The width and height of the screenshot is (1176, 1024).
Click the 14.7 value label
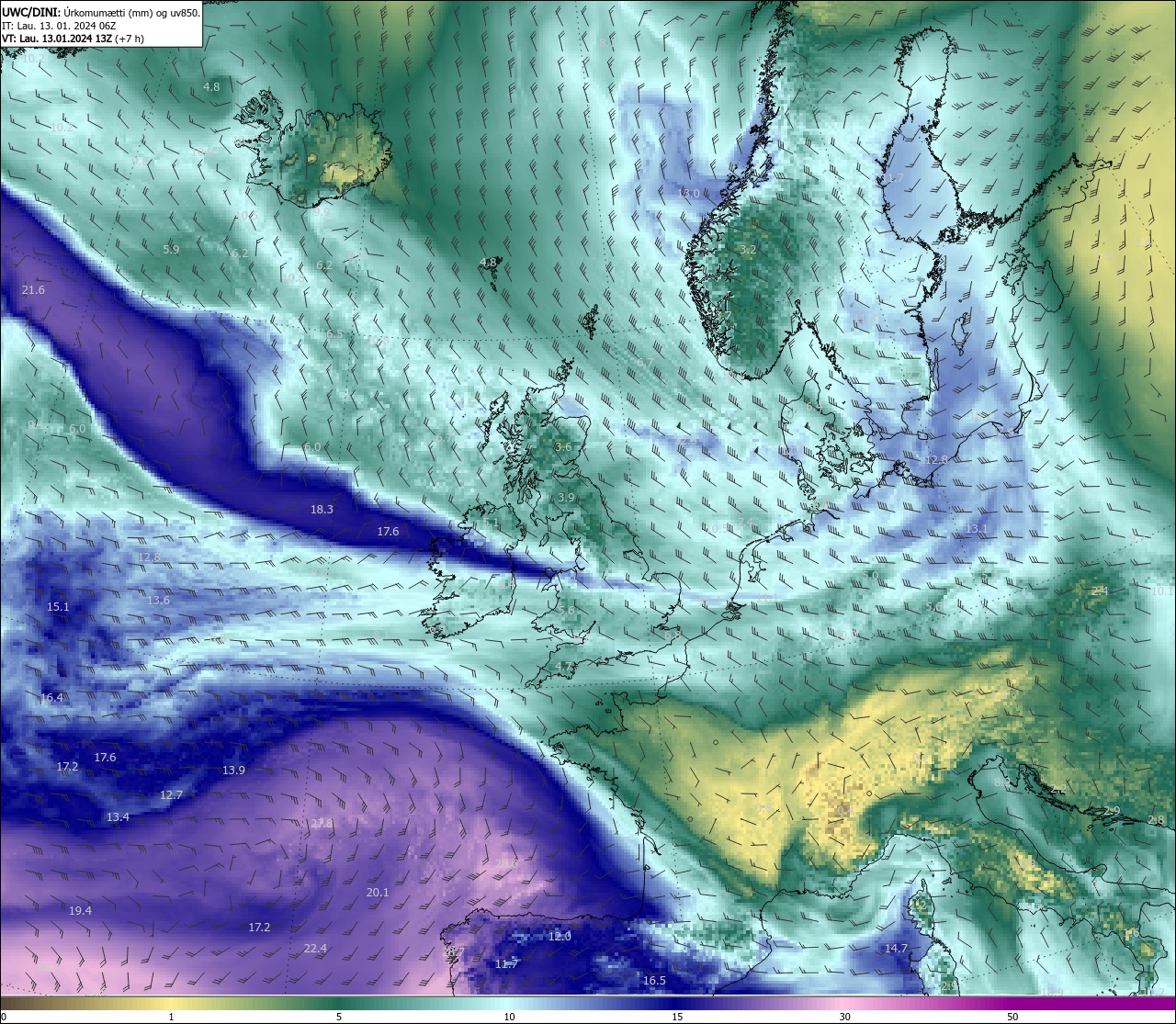click(x=896, y=949)
